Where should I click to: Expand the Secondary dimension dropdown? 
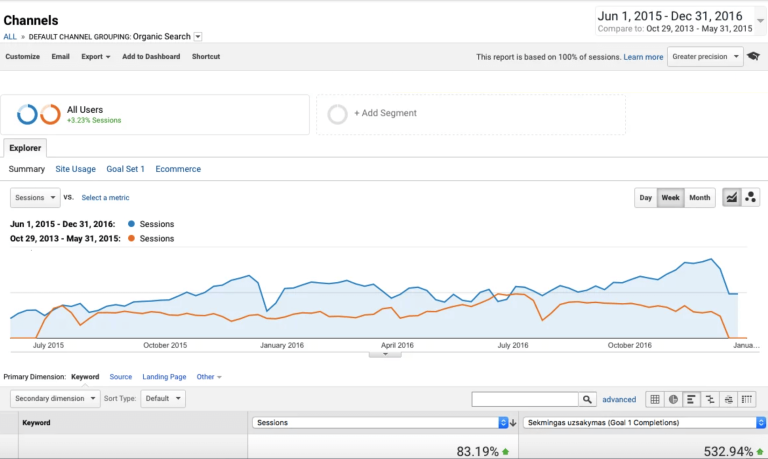pyautogui.click(x=55, y=398)
